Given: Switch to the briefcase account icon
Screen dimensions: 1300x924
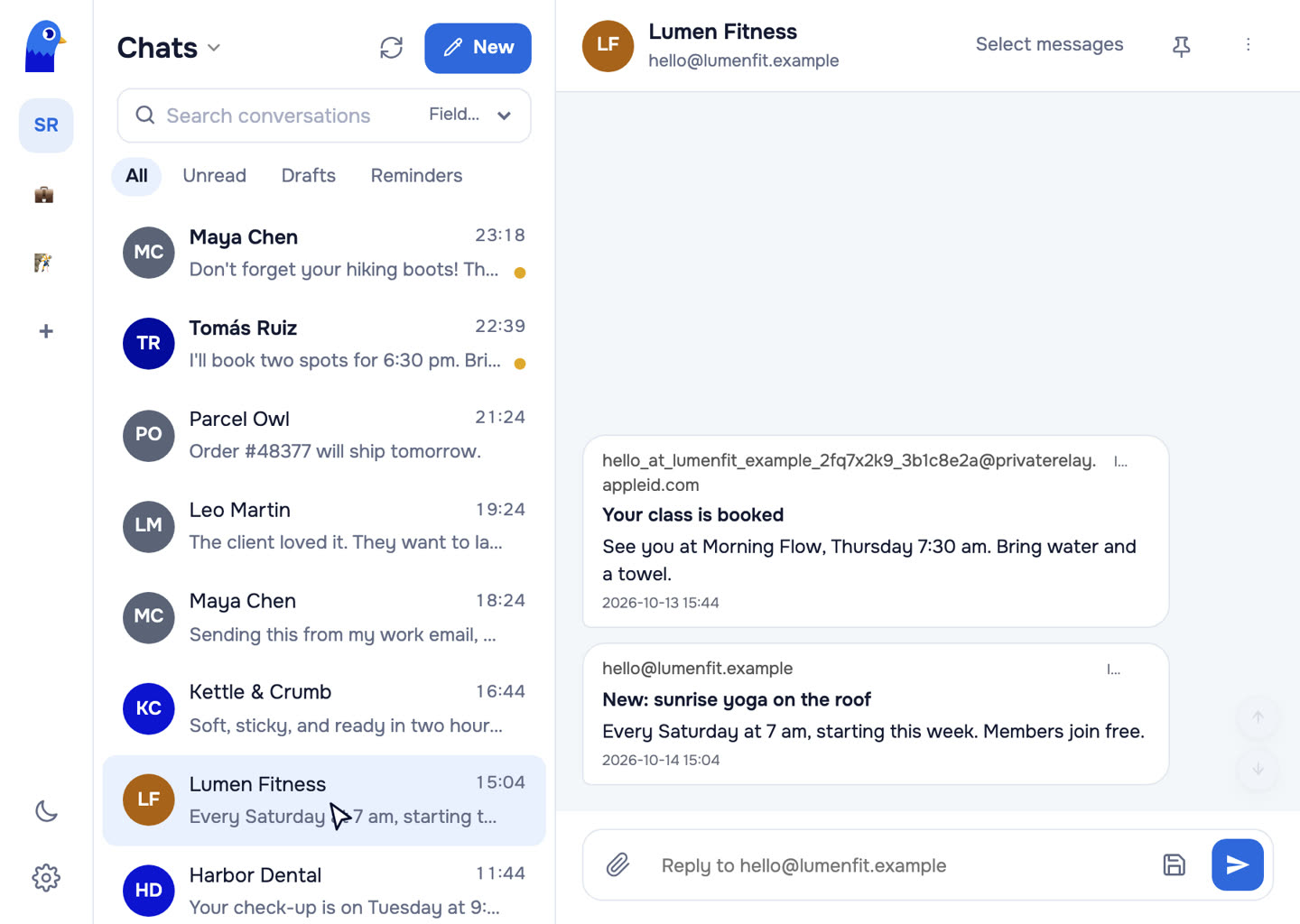Looking at the screenshot, I should pyautogui.click(x=44, y=194).
